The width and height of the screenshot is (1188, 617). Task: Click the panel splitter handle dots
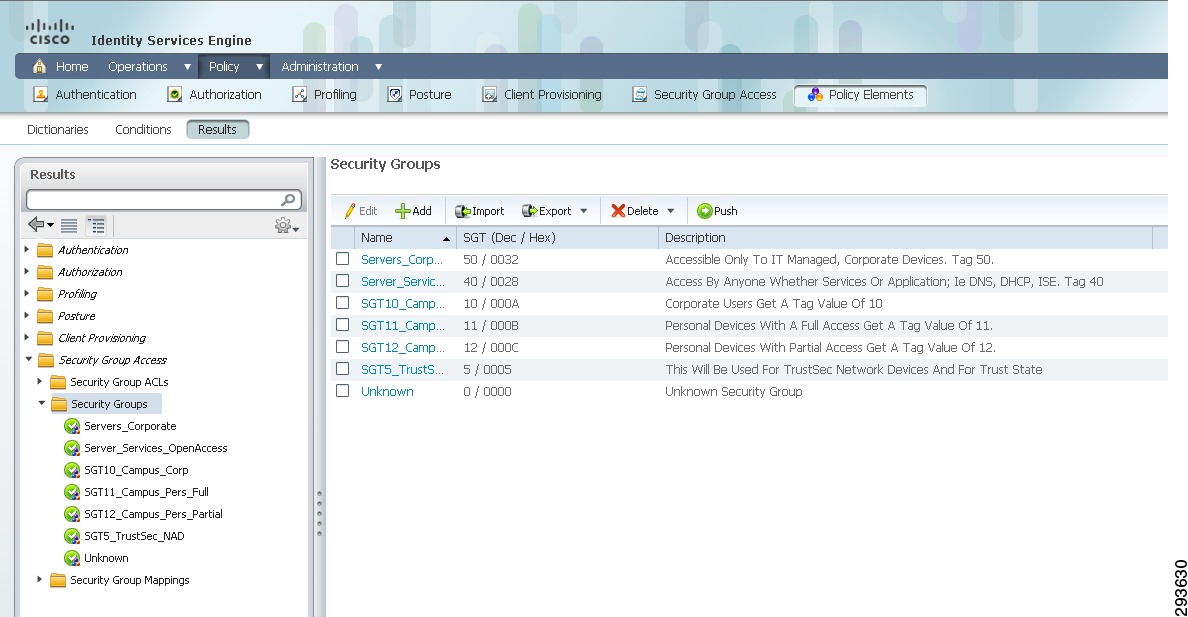pos(319,513)
